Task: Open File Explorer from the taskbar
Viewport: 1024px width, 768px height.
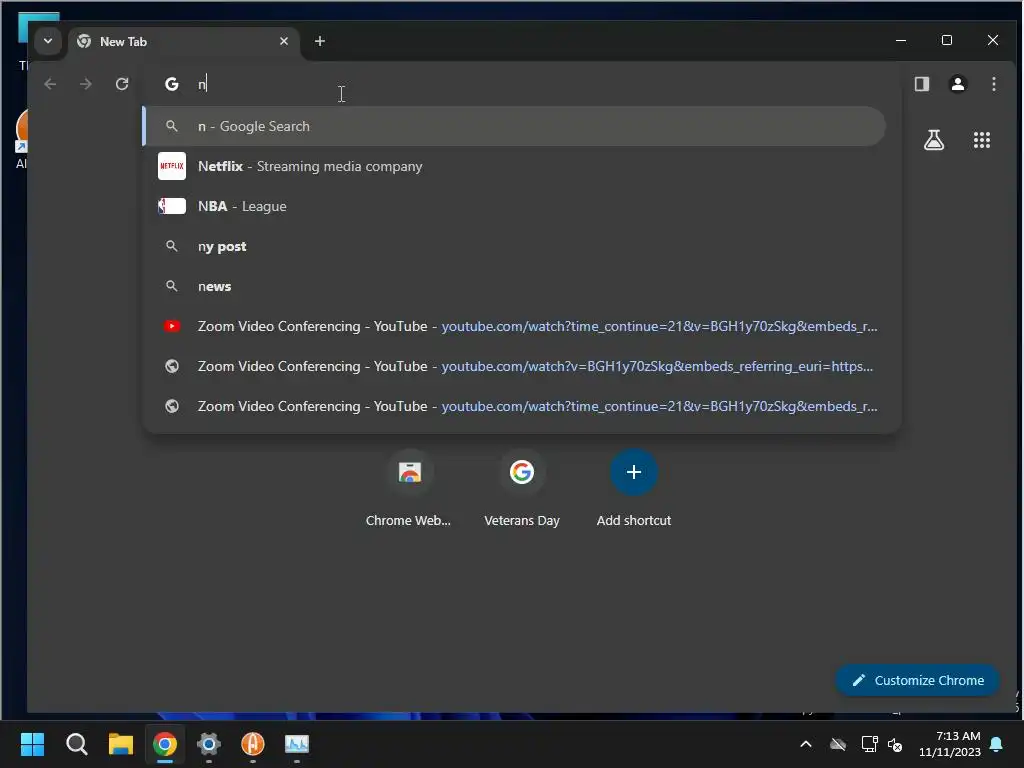Action: (x=121, y=744)
